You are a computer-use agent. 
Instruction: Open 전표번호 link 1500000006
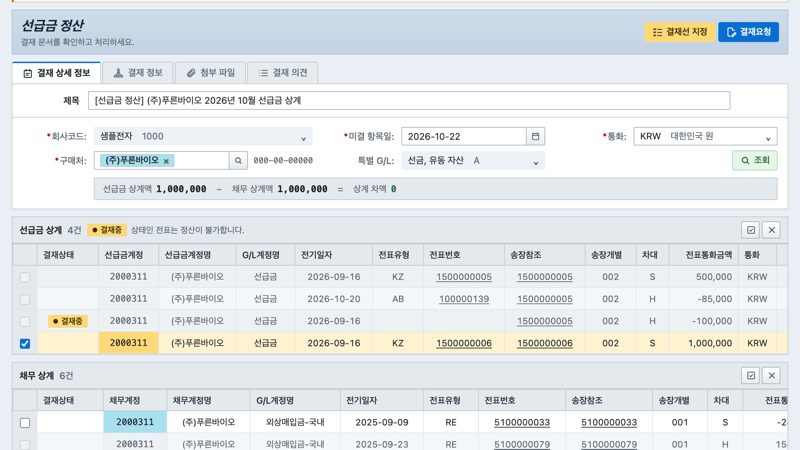464,343
